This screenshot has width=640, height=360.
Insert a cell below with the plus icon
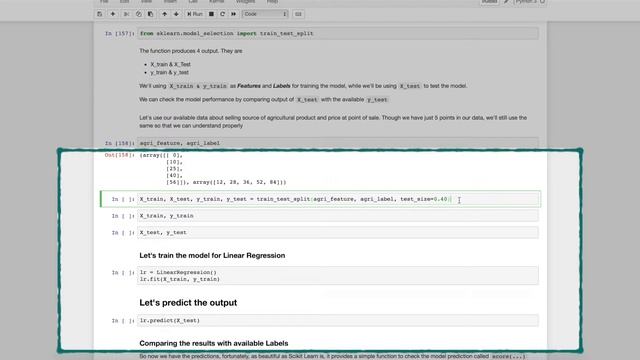[x=113, y=14]
